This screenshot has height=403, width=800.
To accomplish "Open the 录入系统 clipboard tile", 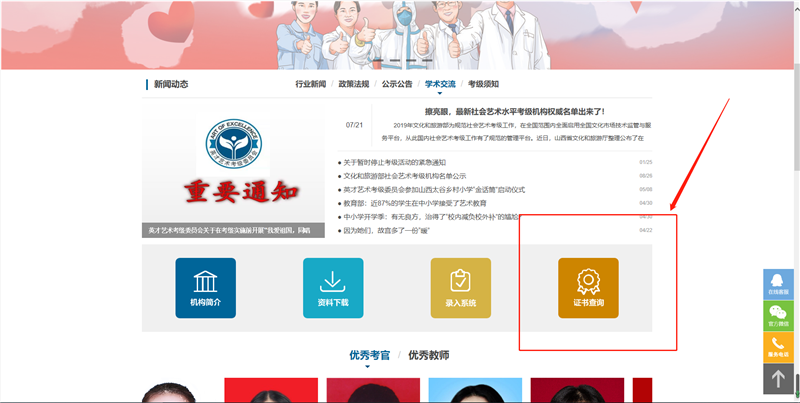I will pyautogui.click(x=461, y=288).
